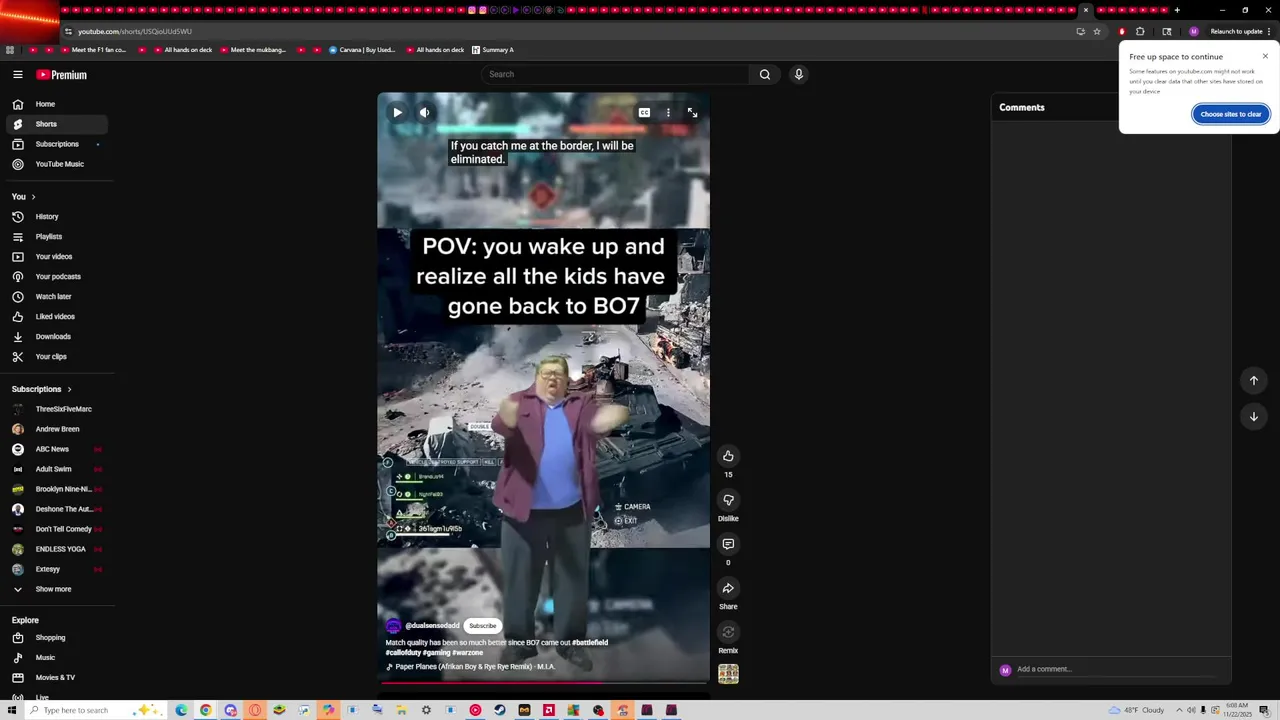Play the paused Short

coord(397,113)
